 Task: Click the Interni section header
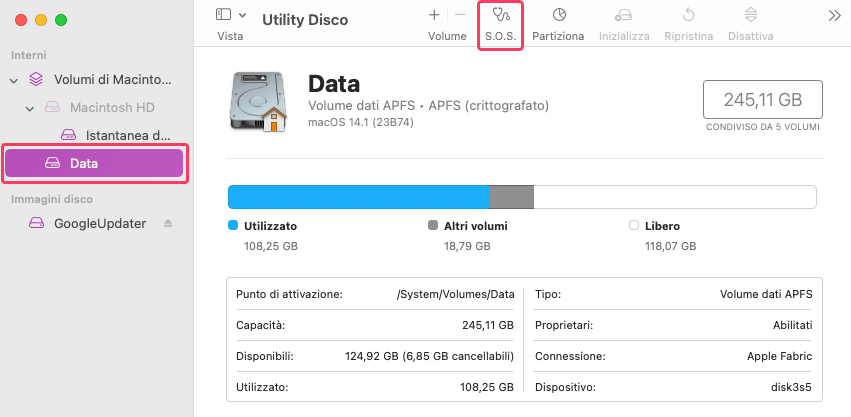click(x=29, y=55)
